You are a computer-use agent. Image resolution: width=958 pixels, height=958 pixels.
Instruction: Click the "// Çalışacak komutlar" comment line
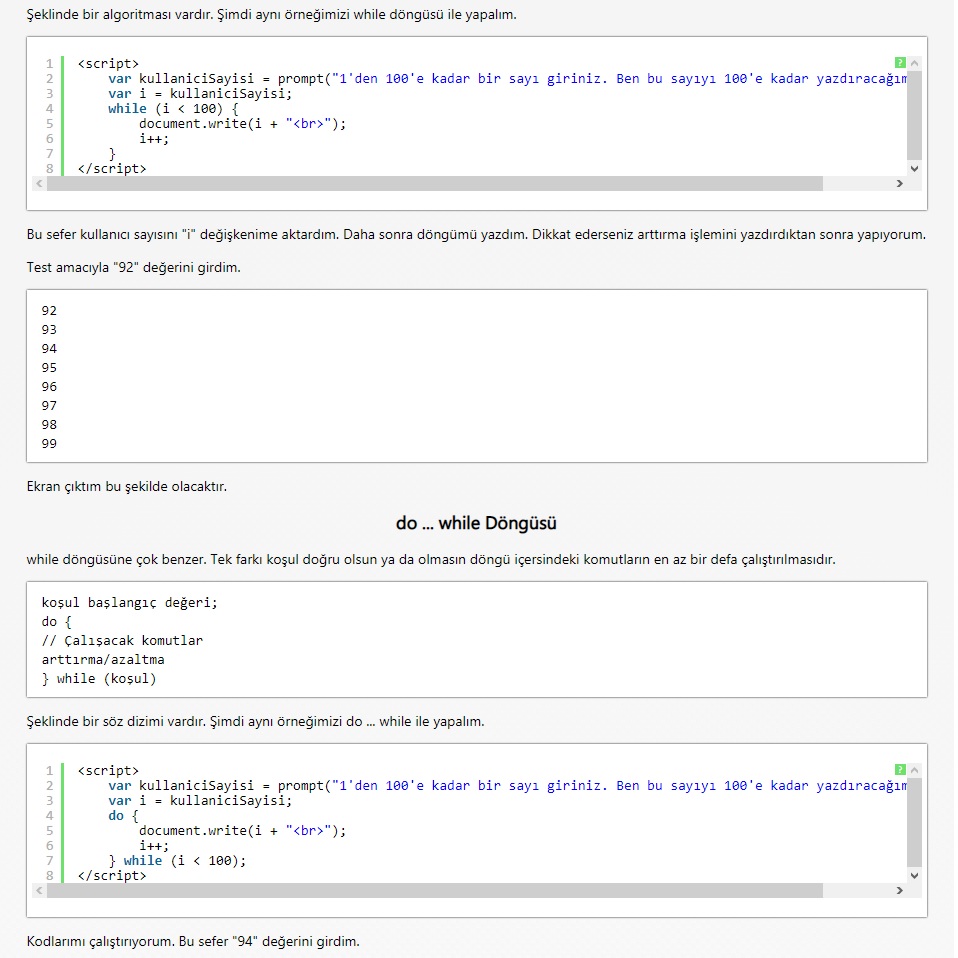pos(122,640)
